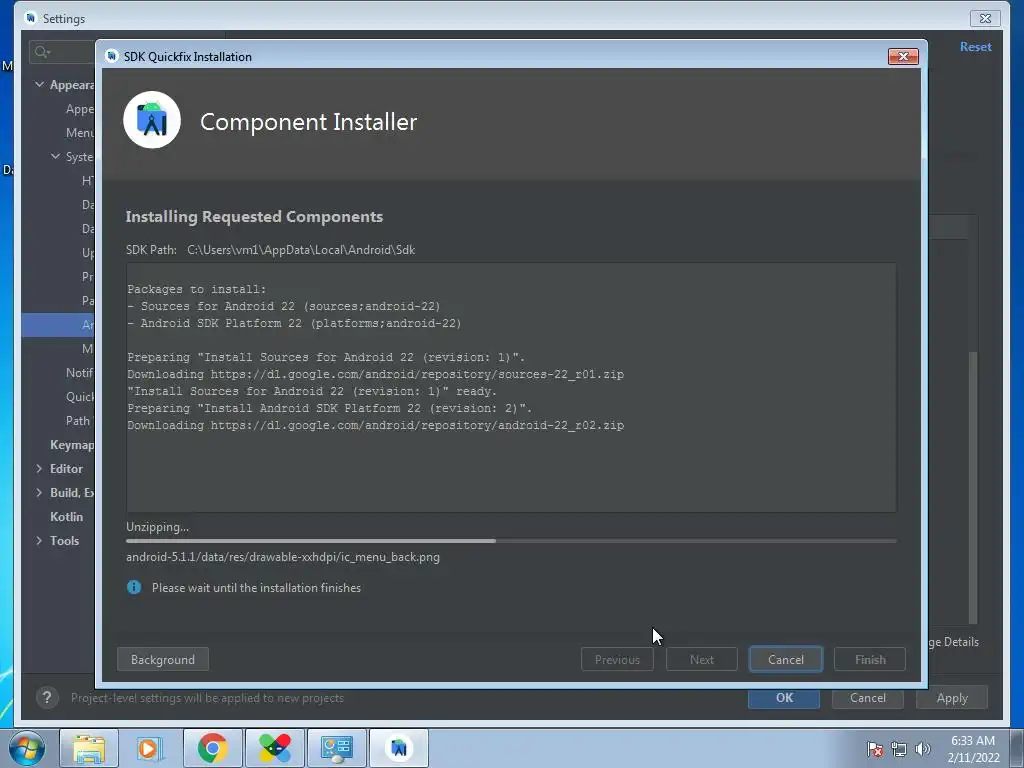Click the 'Android SDK Platform 22' log line

[295, 323]
